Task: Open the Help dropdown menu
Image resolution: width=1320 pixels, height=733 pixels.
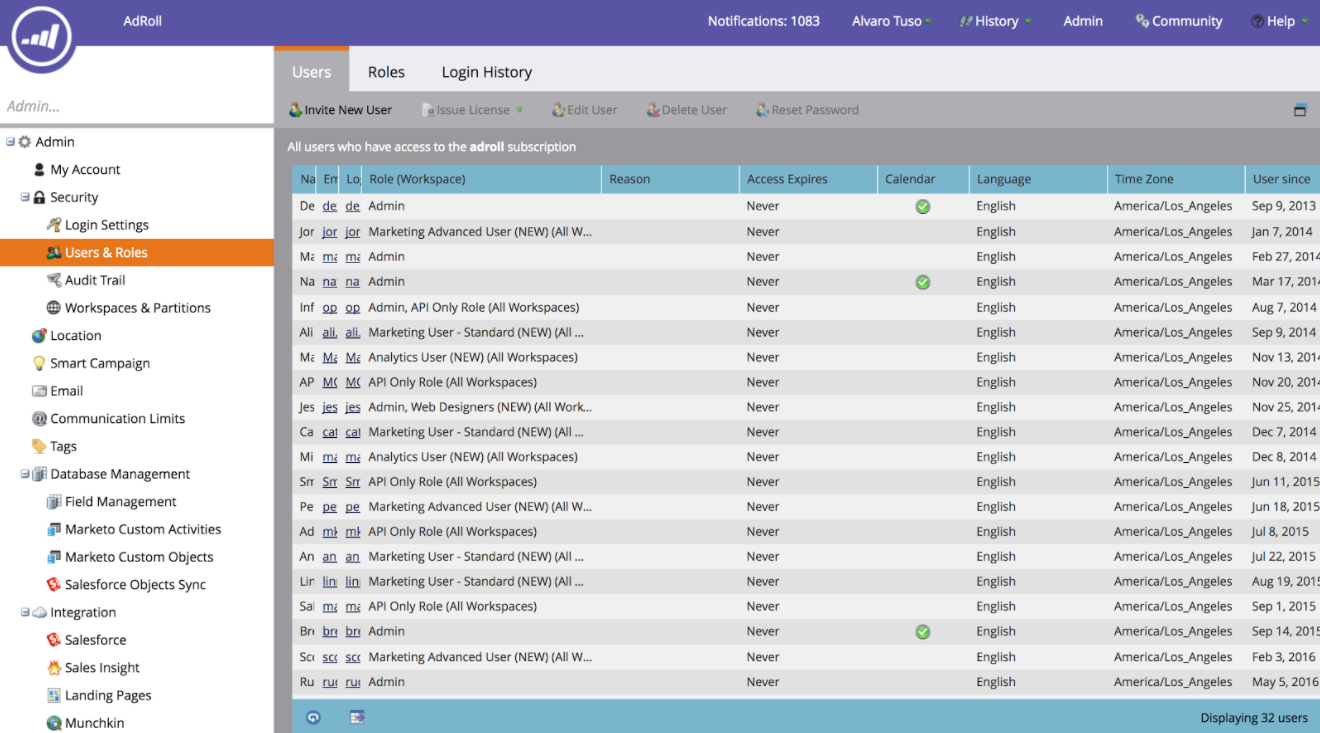Action: [x=1279, y=21]
